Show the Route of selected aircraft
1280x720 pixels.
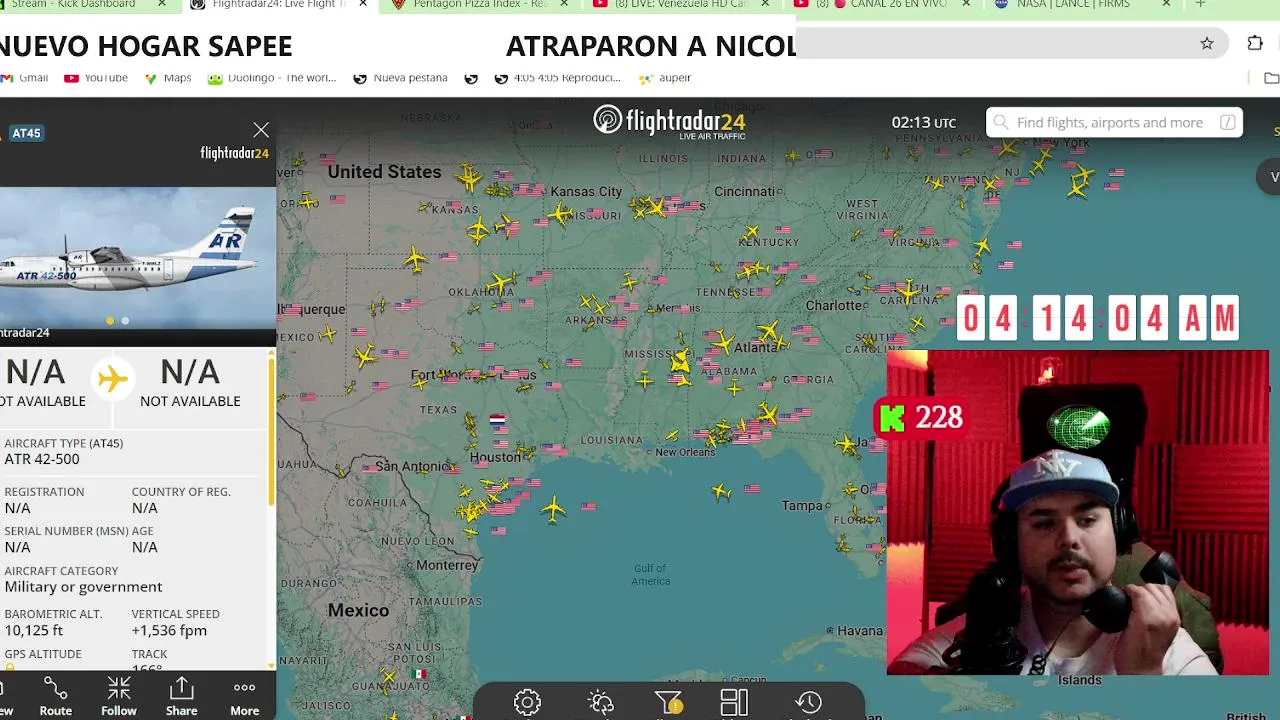click(56, 696)
